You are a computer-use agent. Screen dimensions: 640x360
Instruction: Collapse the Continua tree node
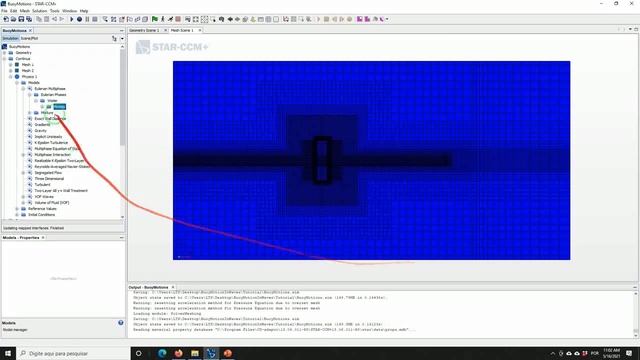click(4, 59)
